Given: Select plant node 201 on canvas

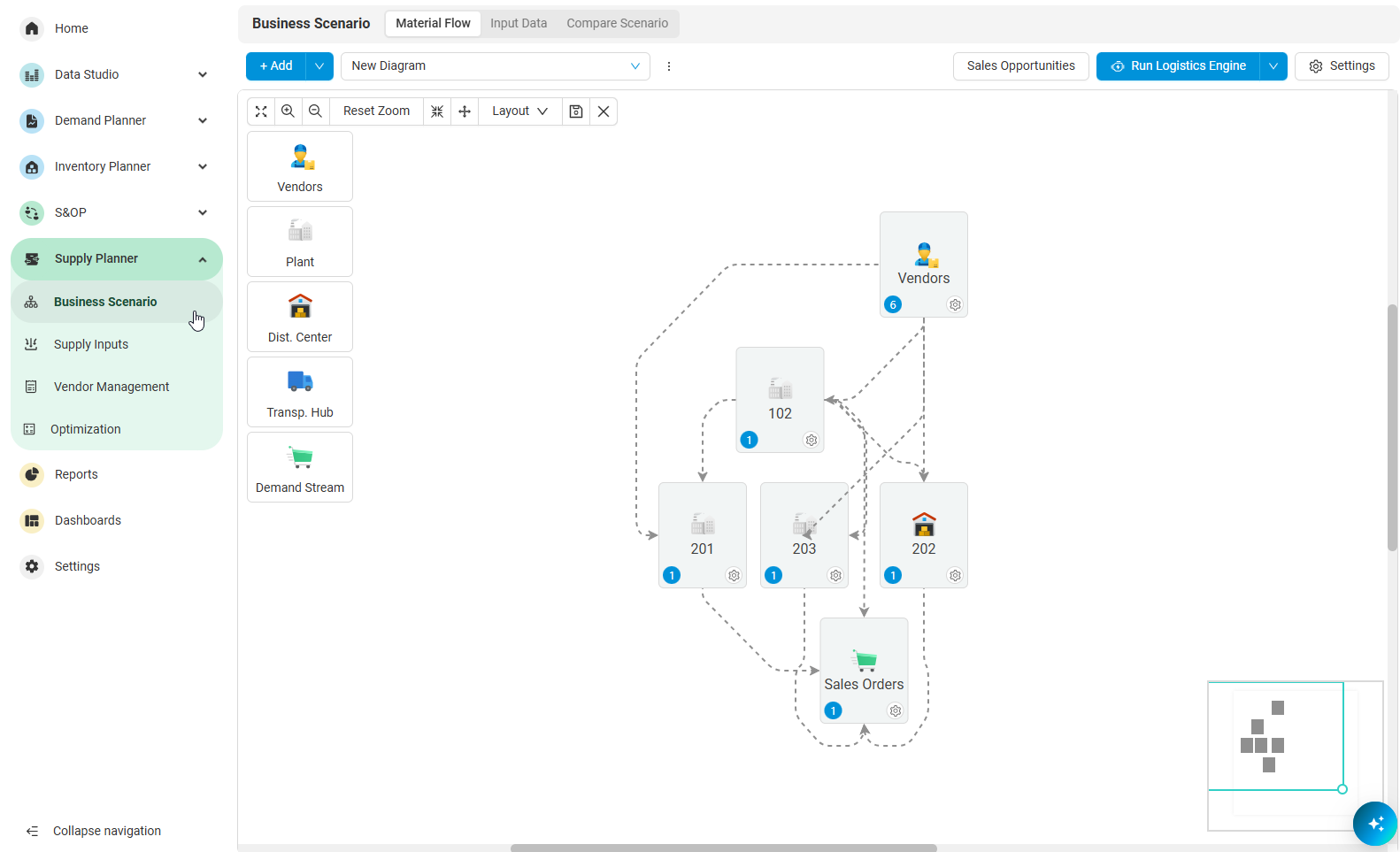Looking at the screenshot, I should (x=703, y=535).
